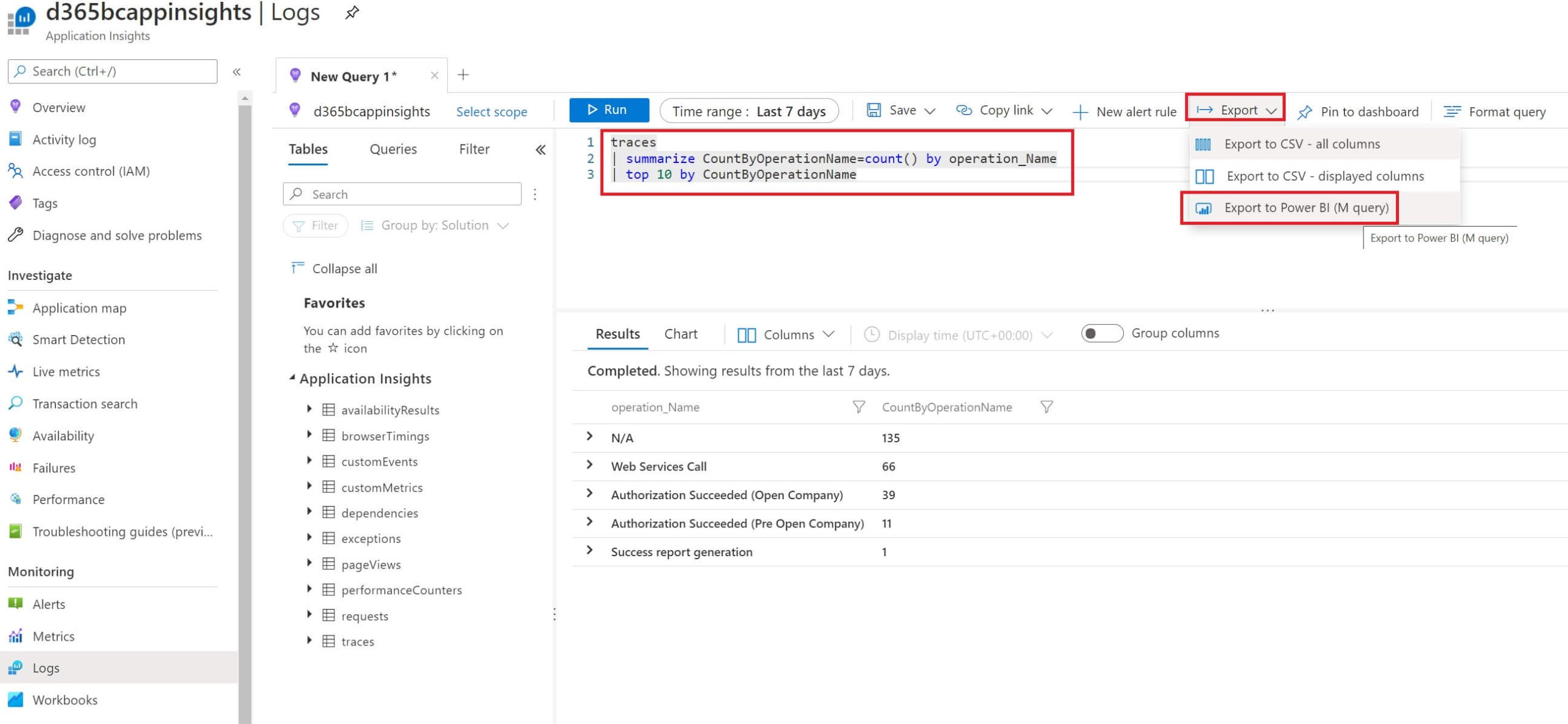
Task: Open Live metrics
Action: tap(66, 371)
